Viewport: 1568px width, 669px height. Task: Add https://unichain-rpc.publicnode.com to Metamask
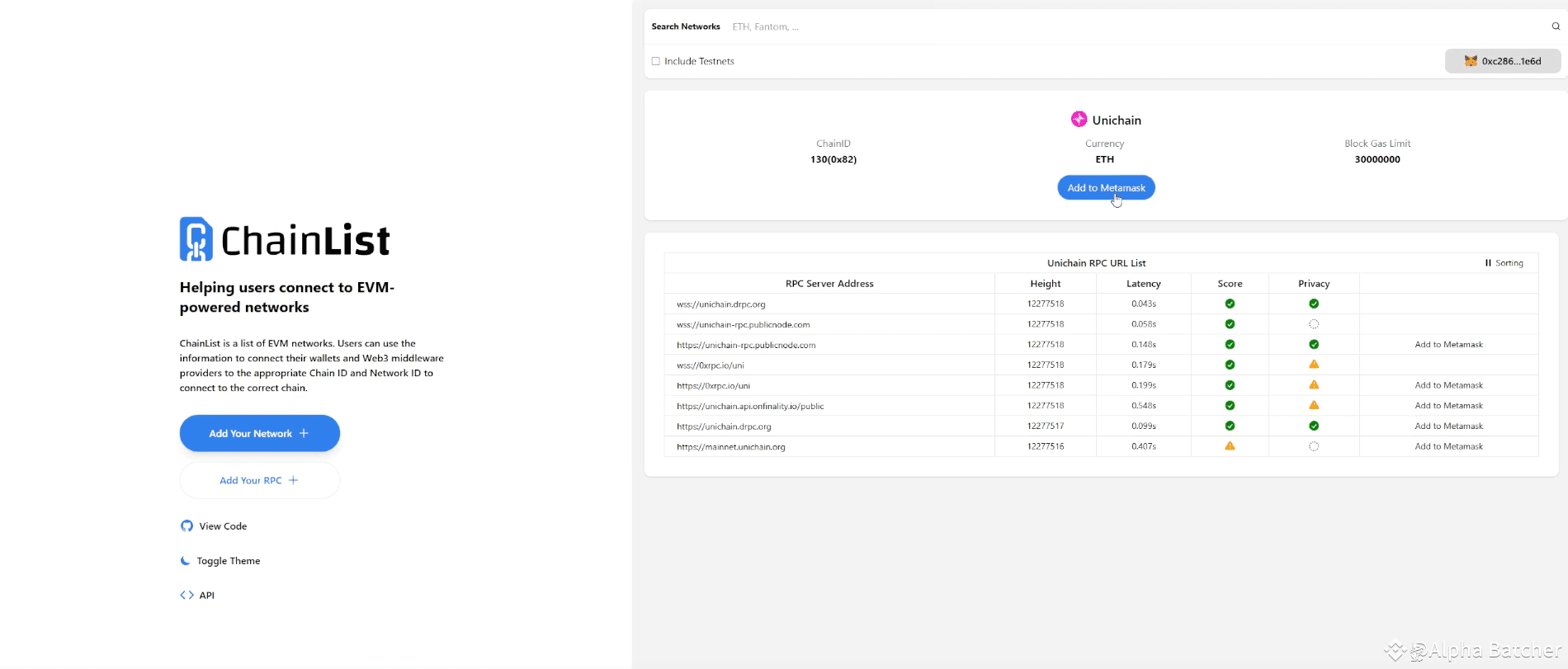pos(1448,345)
